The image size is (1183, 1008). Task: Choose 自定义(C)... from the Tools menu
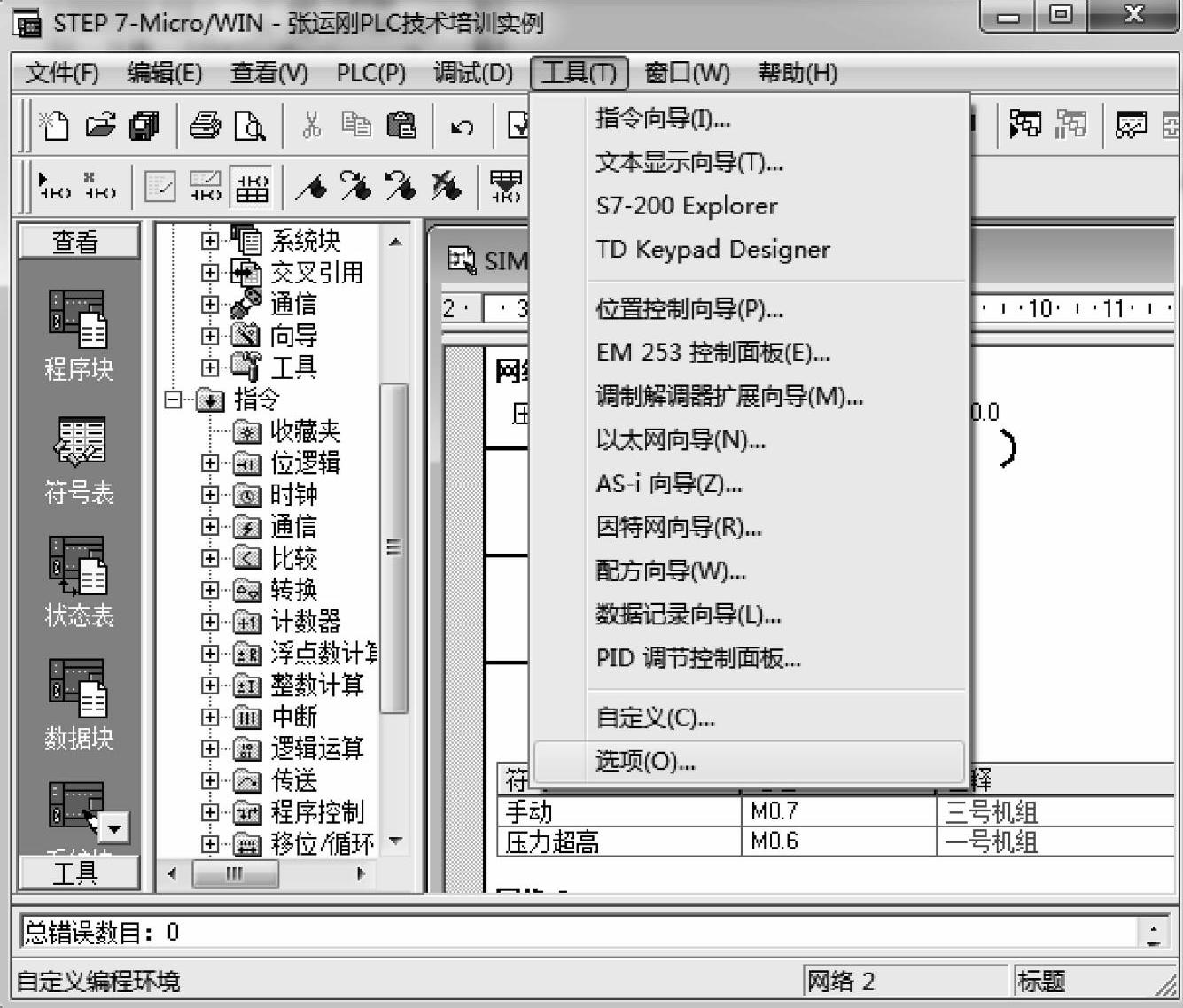(x=749, y=717)
